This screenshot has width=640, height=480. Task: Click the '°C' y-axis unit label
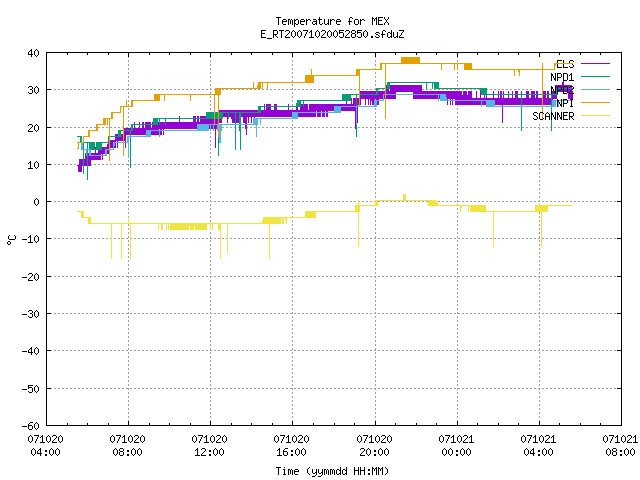pyautogui.click(x=11, y=239)
